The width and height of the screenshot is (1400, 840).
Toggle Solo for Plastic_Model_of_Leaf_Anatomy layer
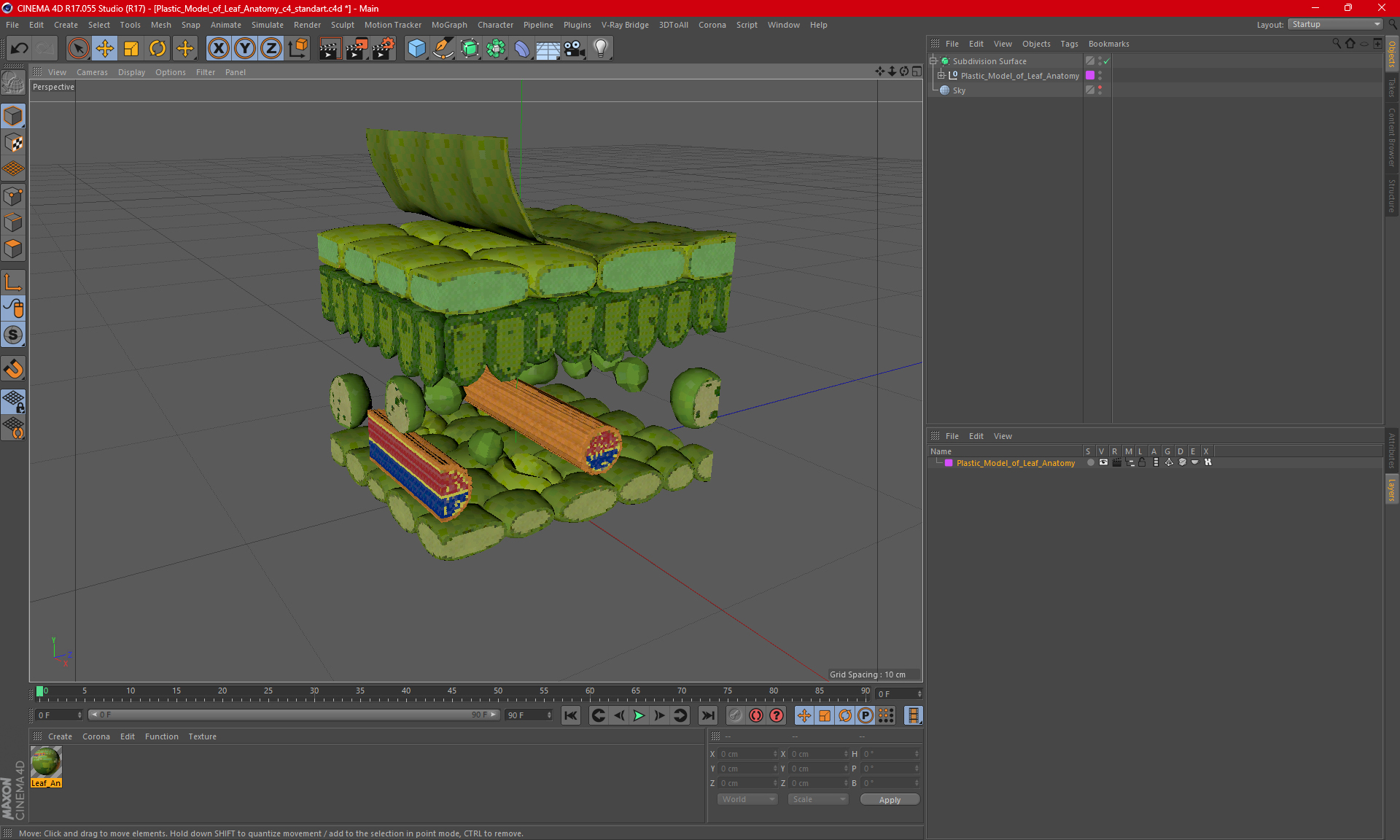coord(1090,462)
